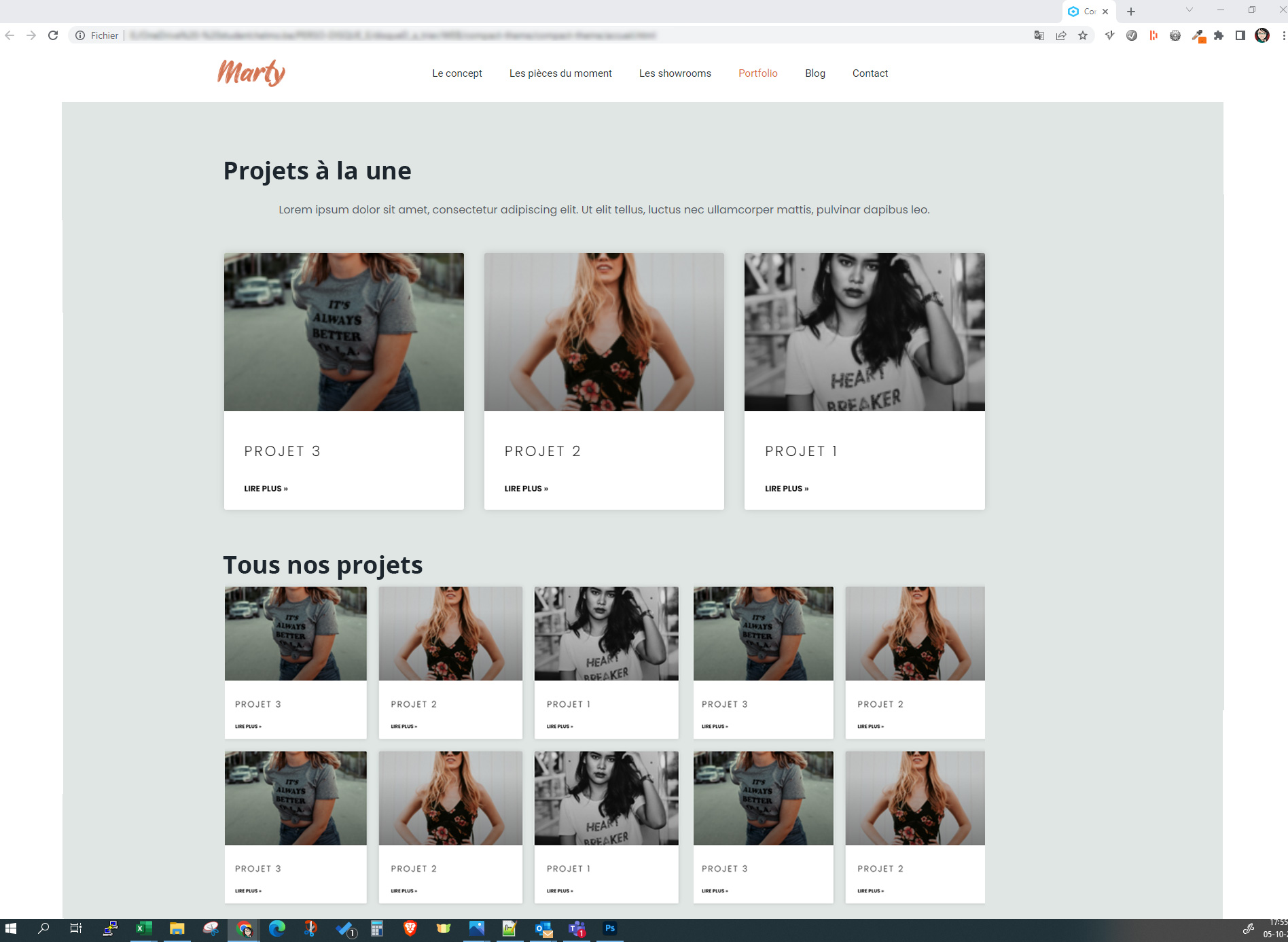Image resolution: width=1288 pixels, height=942 pixels.
Task: Open a new browser tab
Action: coord(1130,11)
